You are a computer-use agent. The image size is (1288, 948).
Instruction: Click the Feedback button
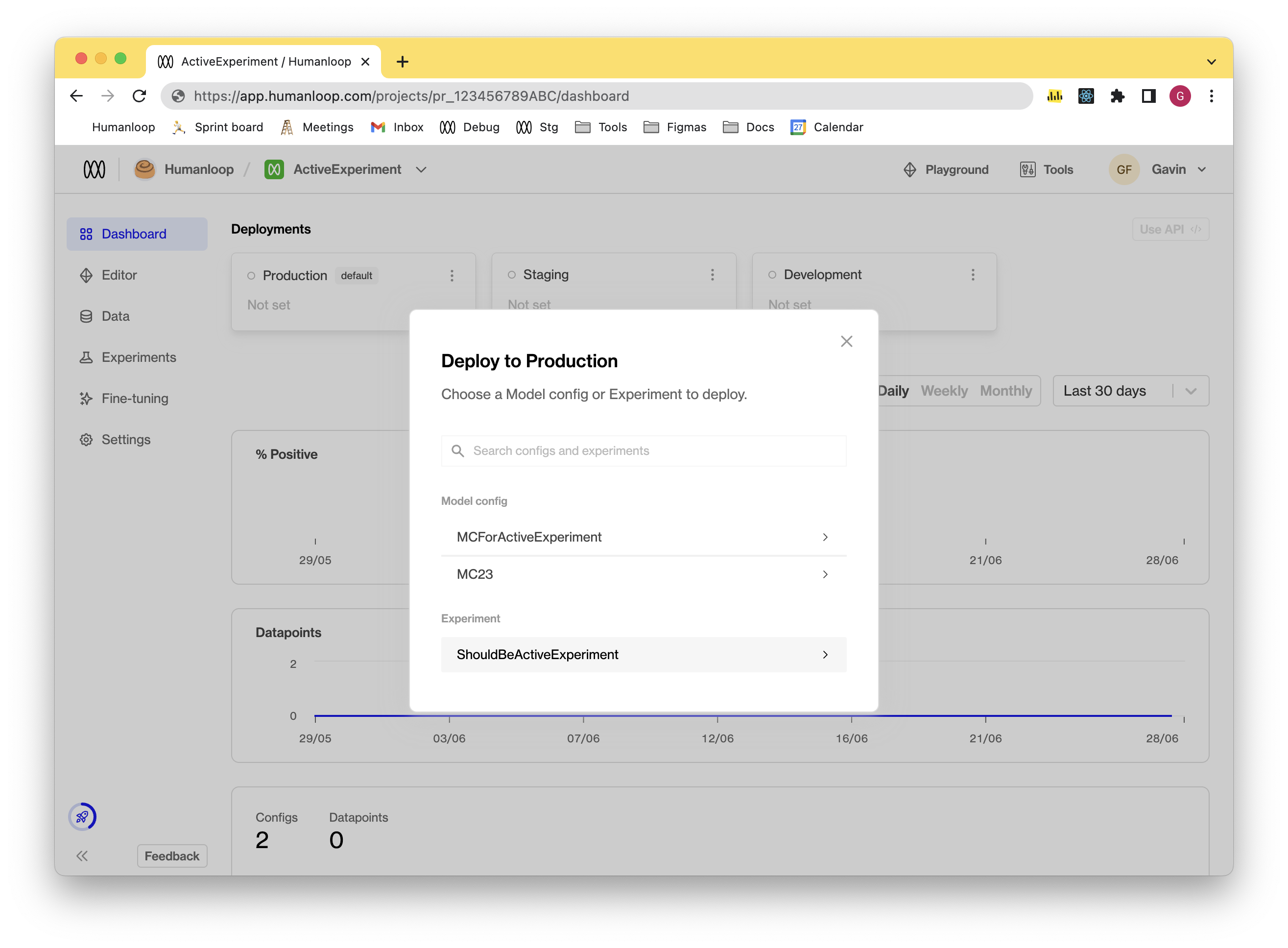(x=171, y=855)
